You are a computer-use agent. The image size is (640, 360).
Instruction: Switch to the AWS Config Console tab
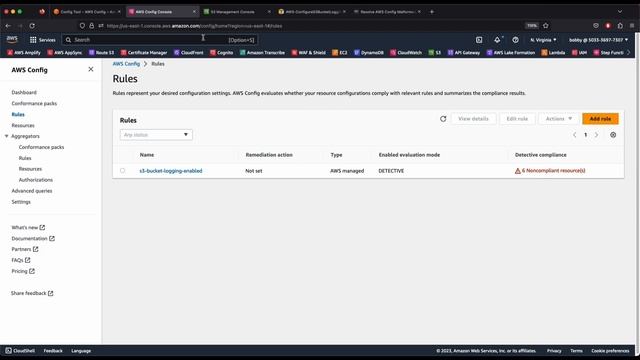[x=162, y=11]
